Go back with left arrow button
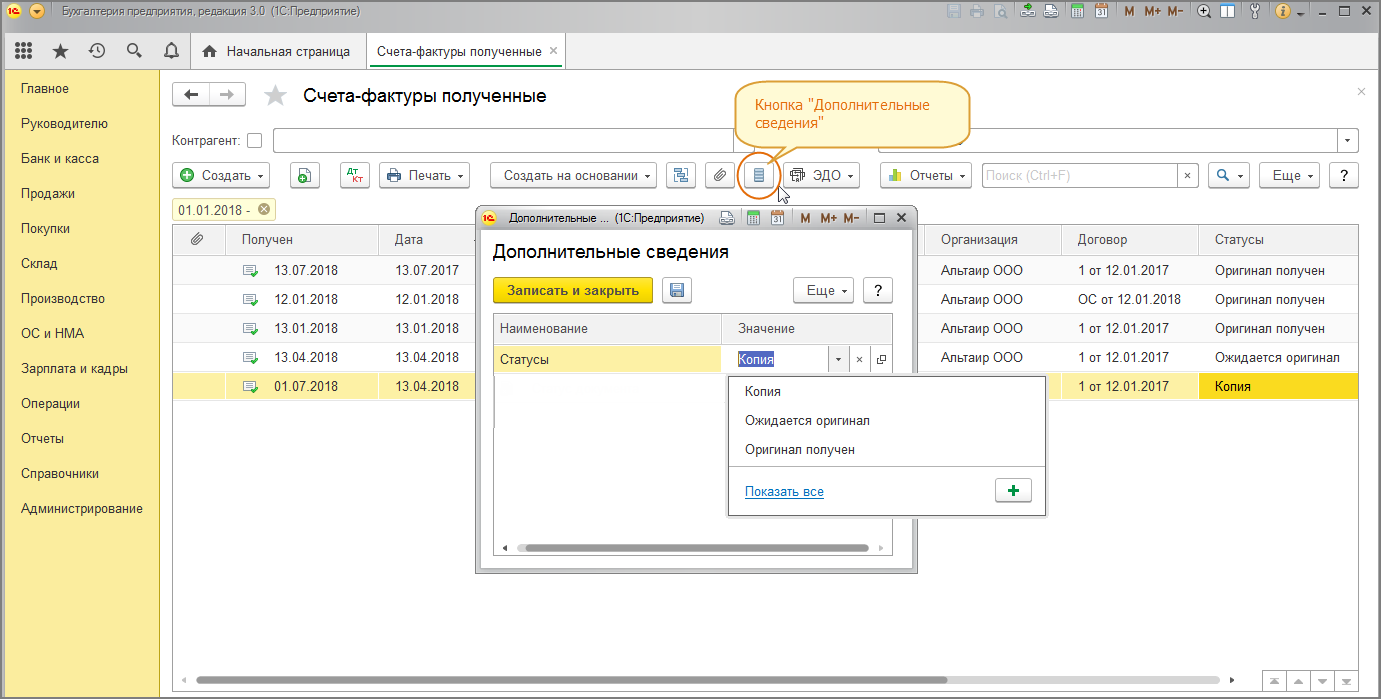 click(191, 94)
